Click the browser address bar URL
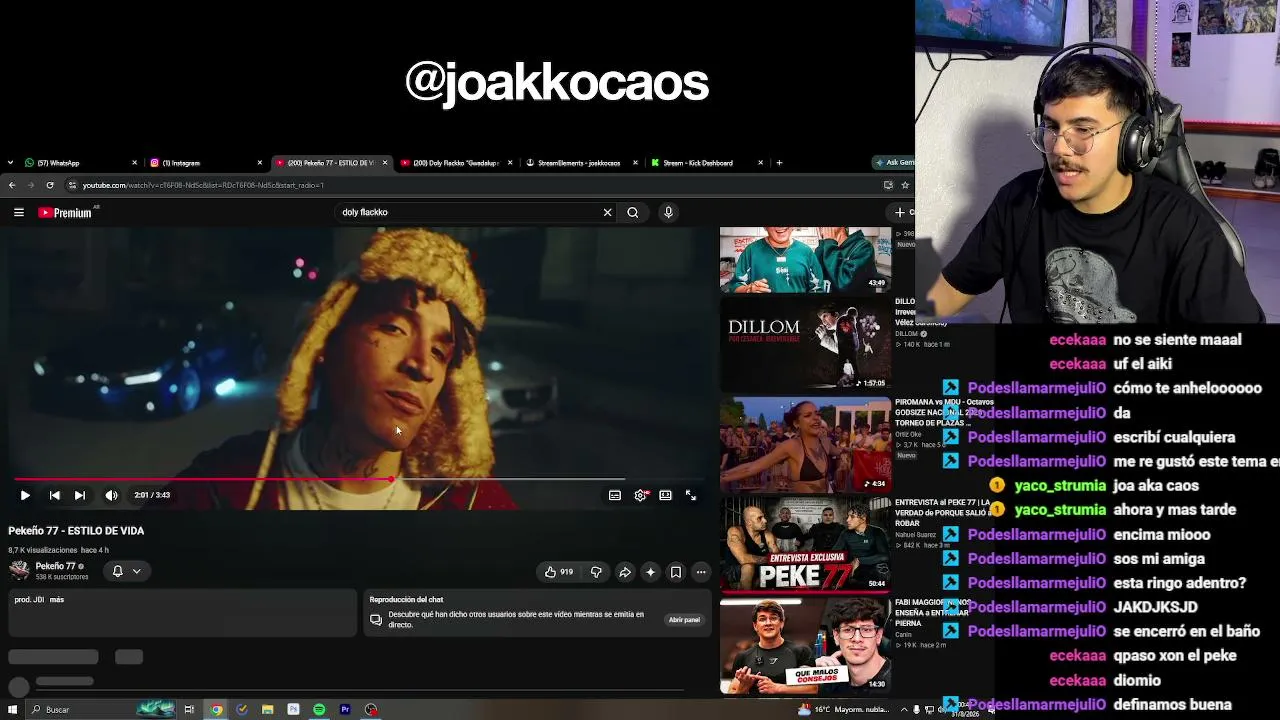 point(203,185)
